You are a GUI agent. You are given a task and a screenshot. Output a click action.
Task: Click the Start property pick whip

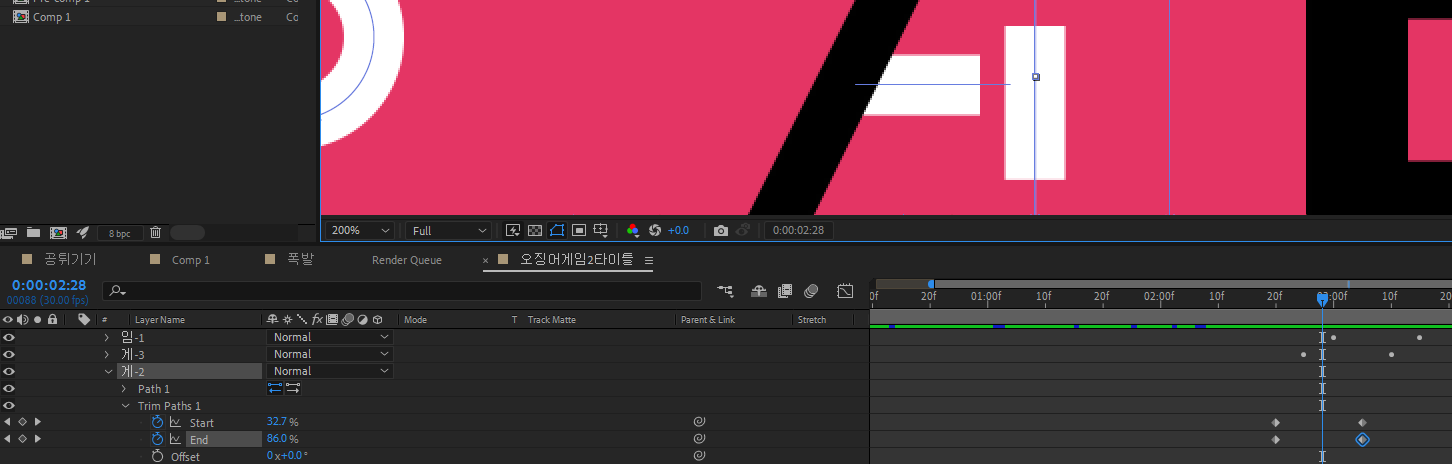pos(699,422)
